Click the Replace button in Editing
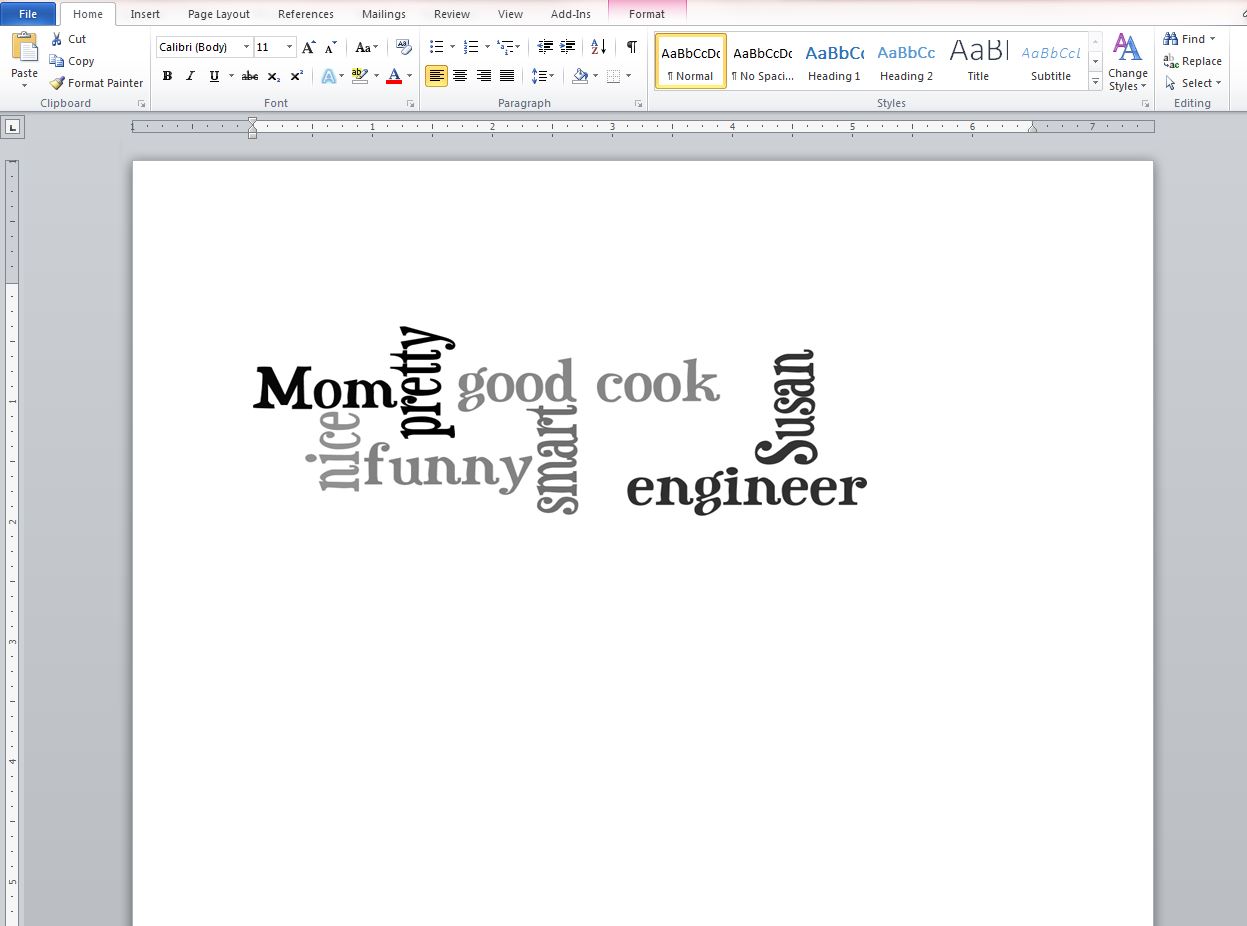 tap(1192, 61)
